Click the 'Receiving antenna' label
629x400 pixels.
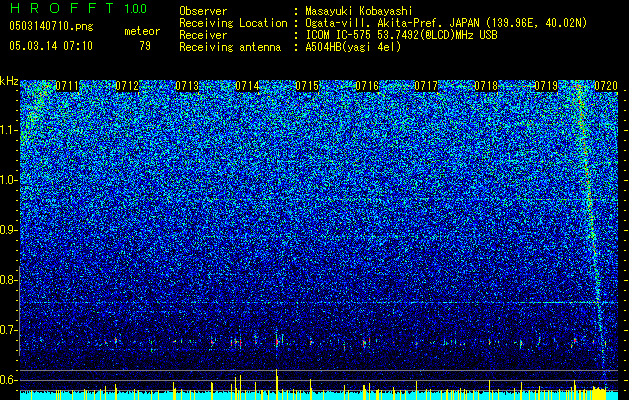coord(230,47)
